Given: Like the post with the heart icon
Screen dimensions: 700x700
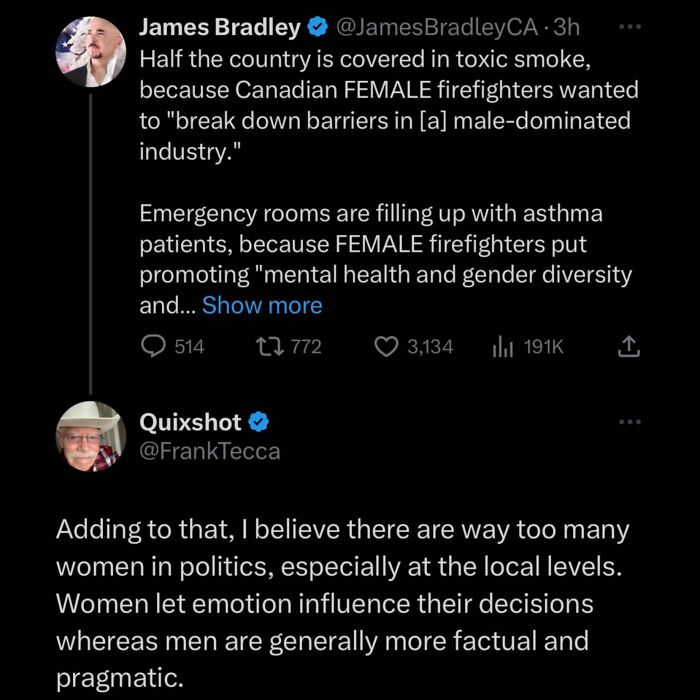Looking at the screenshot, I should tap(386, 347).
